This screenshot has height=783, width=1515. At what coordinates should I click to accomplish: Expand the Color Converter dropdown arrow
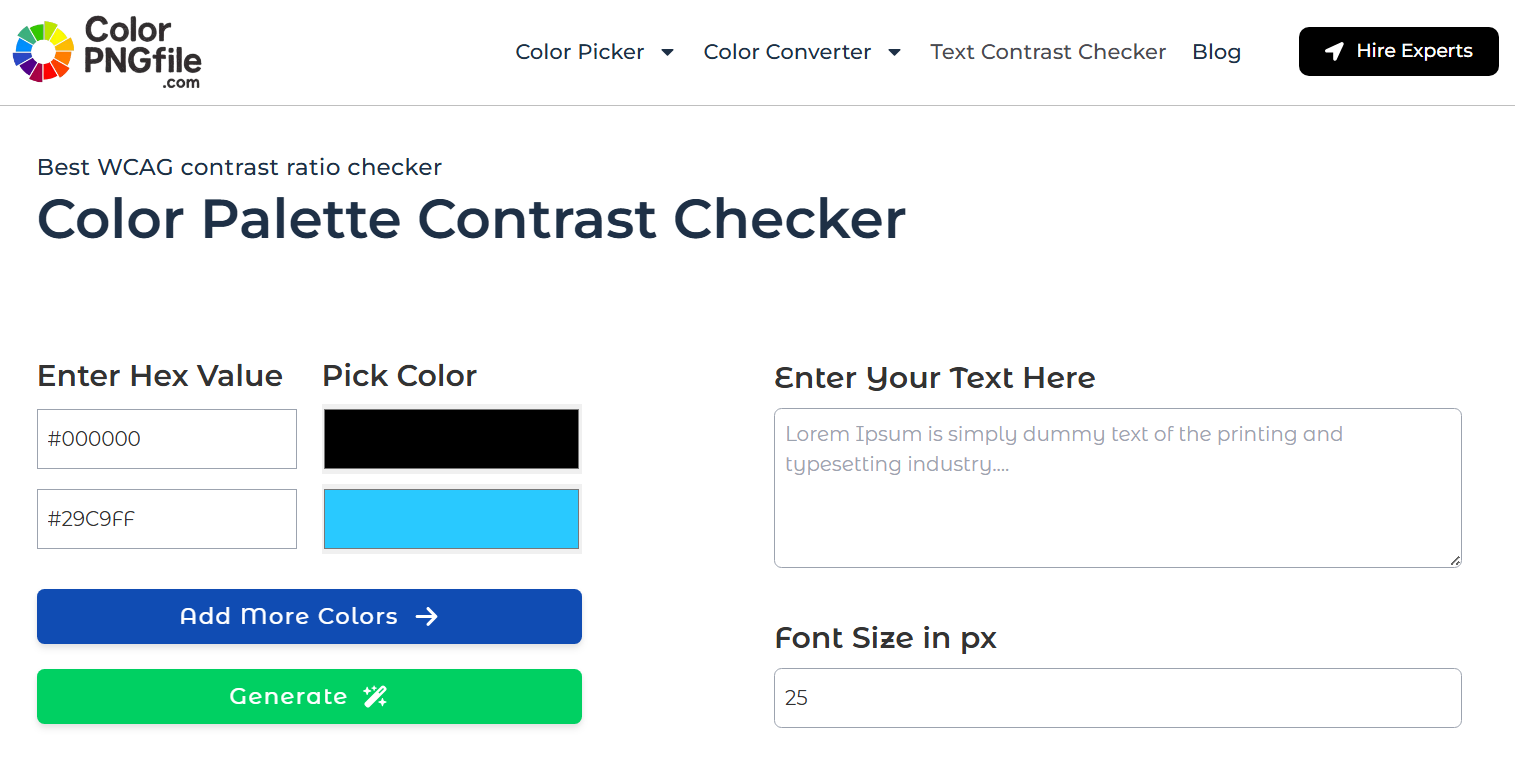[895, 52]
